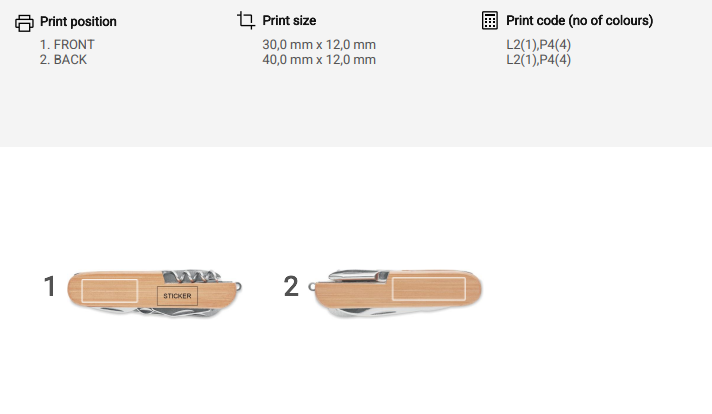Click the outlined print area on front knife
Viewport: 712px width, 414px height.
point(110,290)
